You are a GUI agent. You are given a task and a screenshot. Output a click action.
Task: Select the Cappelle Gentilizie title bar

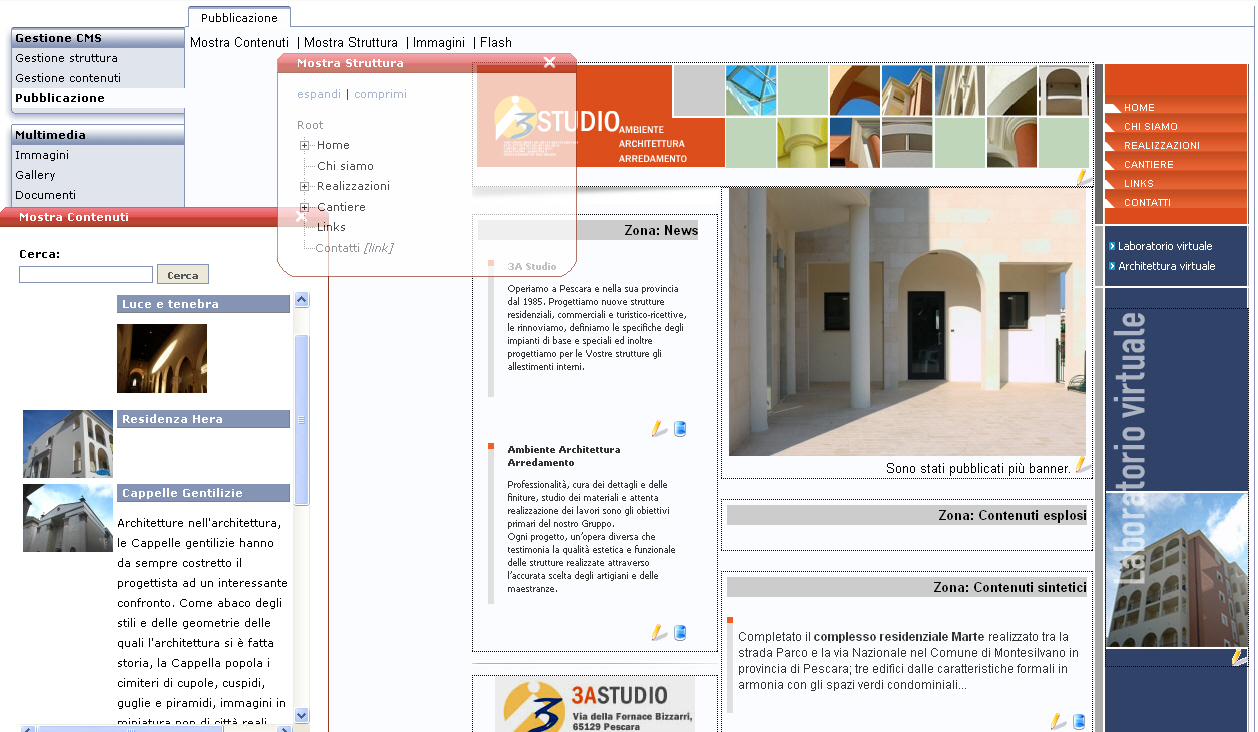tap(203, 493)
